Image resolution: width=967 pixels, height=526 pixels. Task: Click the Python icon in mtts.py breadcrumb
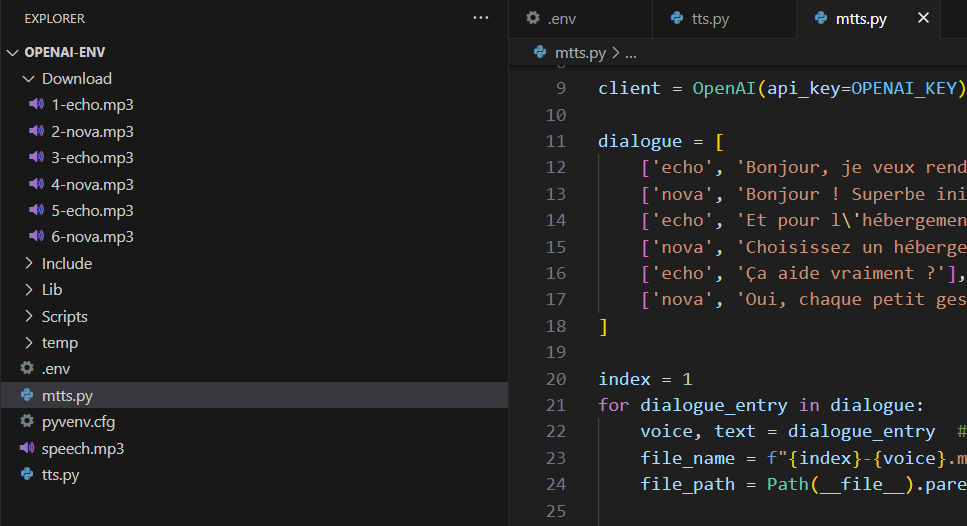pyautogui.click(x=541, y=52)
